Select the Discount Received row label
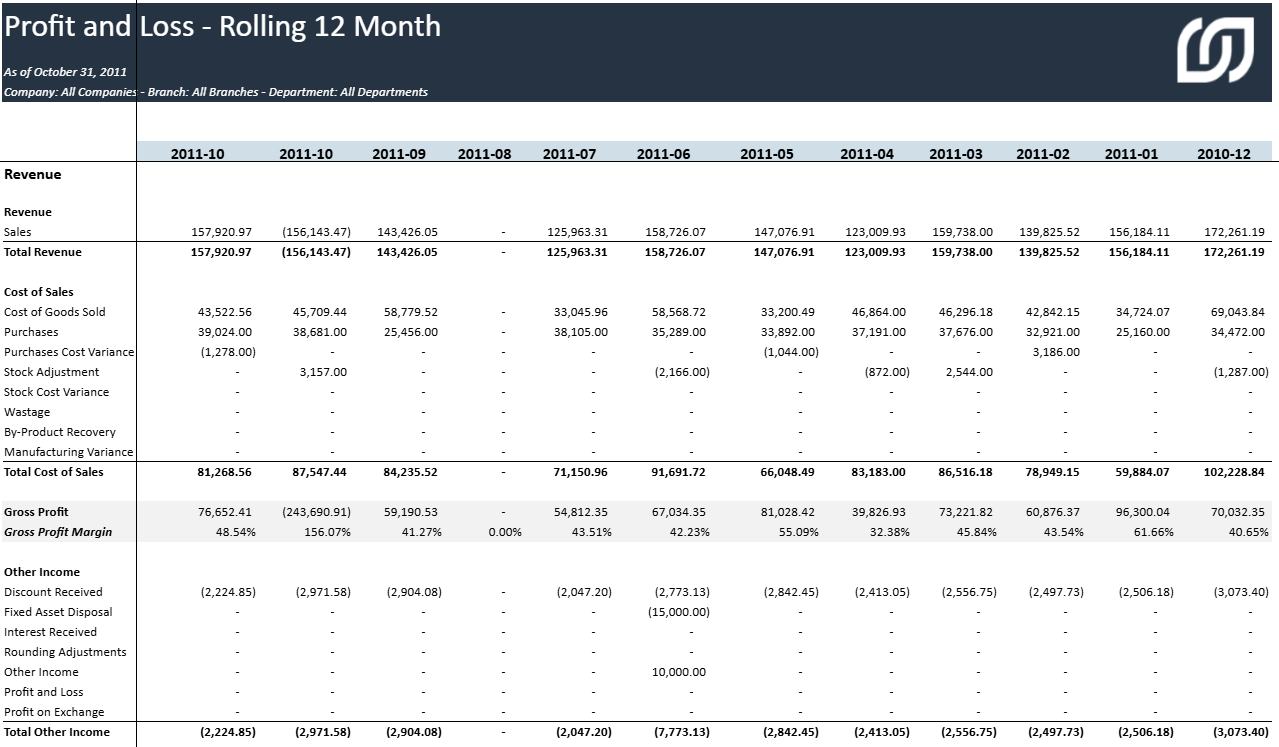Viewport: 1279px width, 747px height. 53,592
